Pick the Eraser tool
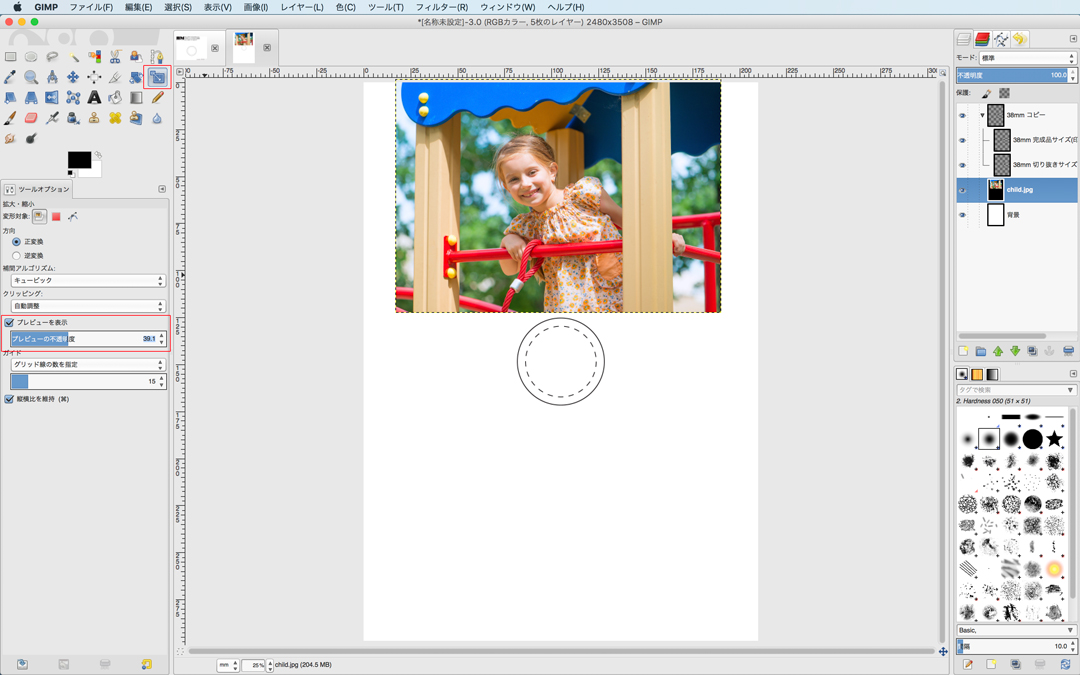This screenshot has height=675, width=1080. [31, 119]
